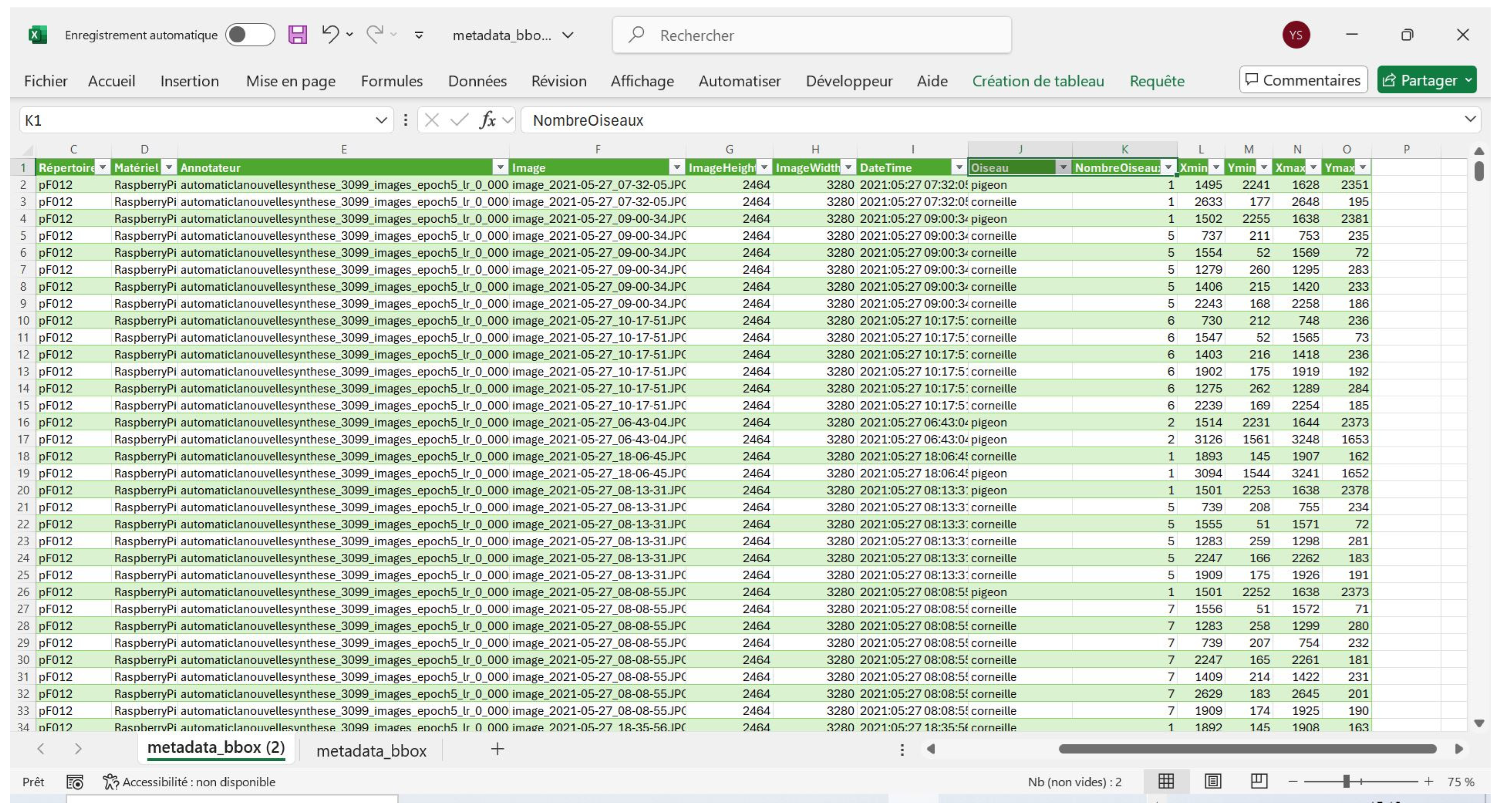Screen dimensions: 1502x812
Task: Open the Annotateur column filter dropdown
Action: 500,168
